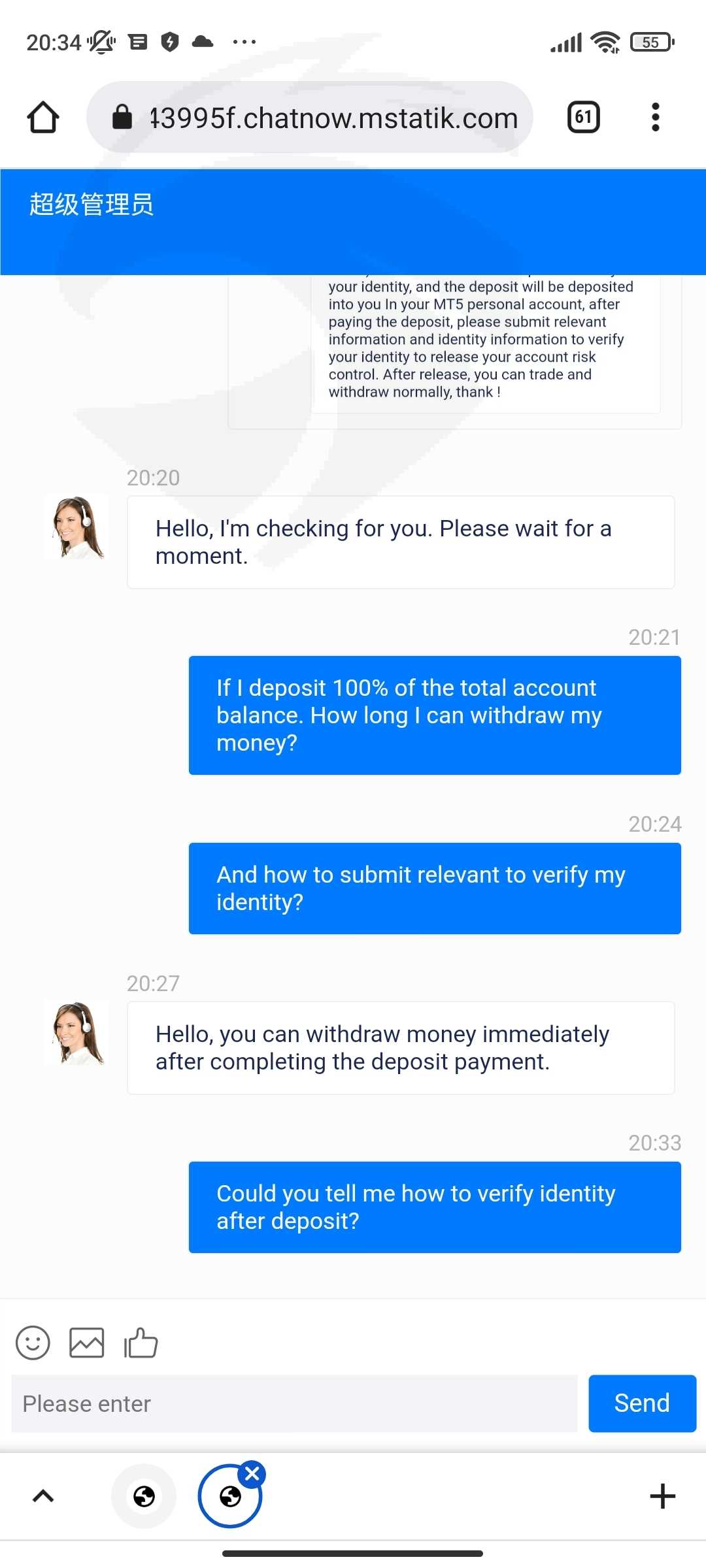Tap the agent avatar at 20:20
706x1568 pixels.
click(x=77, y=527)
